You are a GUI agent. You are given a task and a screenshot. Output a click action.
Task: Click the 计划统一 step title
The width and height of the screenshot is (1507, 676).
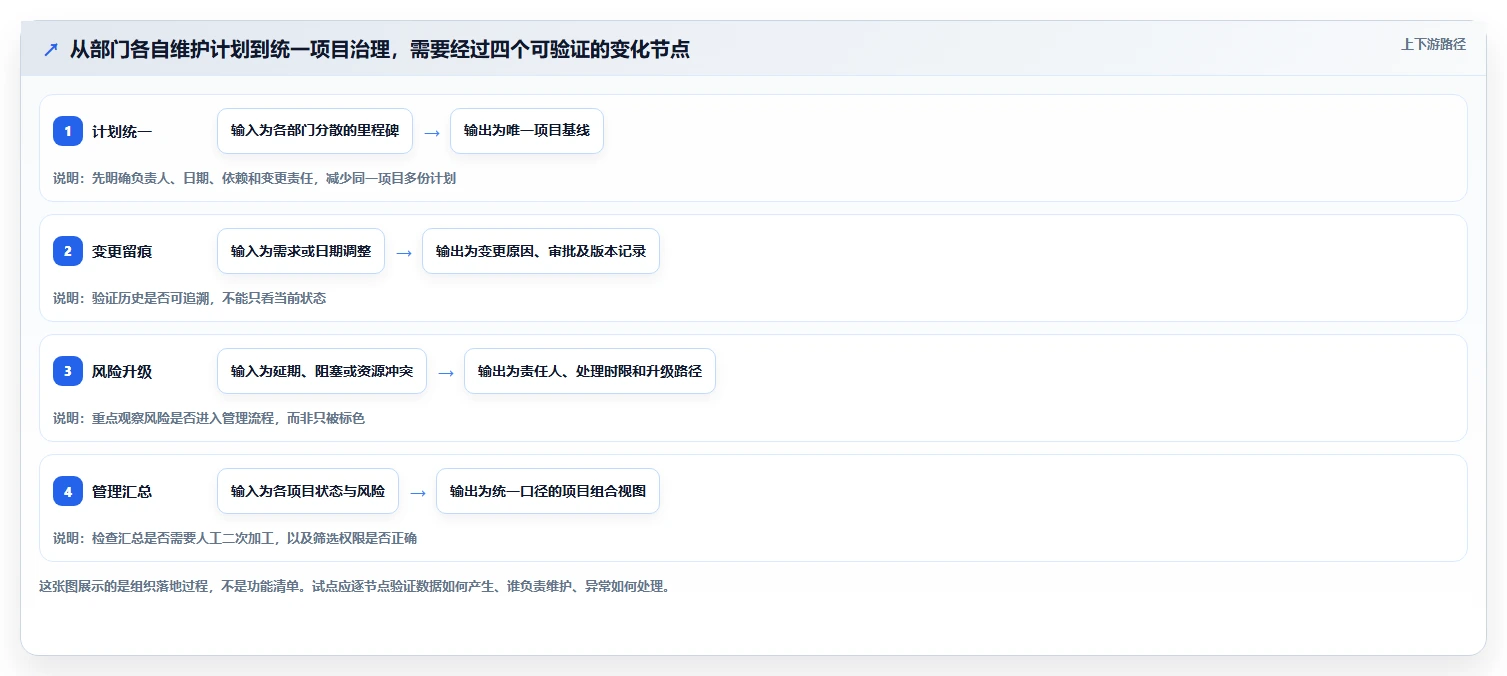tap(122, 131)
